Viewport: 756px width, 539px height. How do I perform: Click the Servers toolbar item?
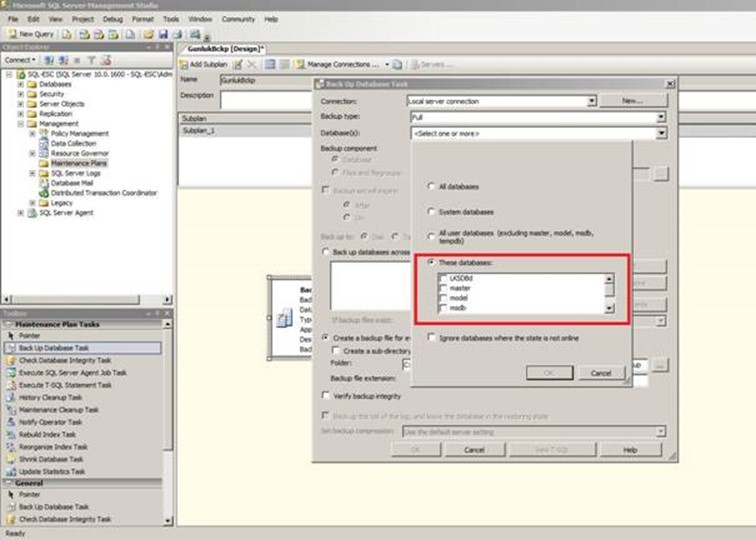point(432,64)
